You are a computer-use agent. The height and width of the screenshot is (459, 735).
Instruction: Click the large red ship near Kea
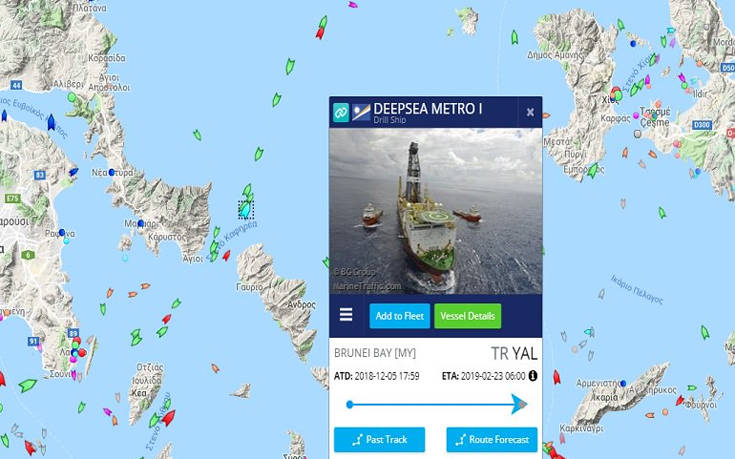(169, 417)
